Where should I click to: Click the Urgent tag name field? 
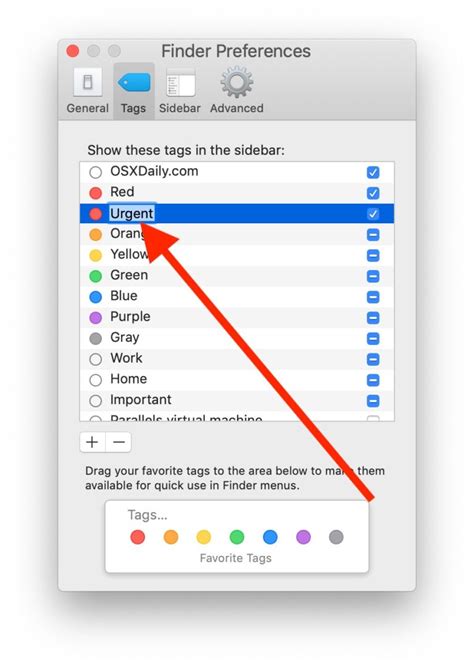[132, 213]
